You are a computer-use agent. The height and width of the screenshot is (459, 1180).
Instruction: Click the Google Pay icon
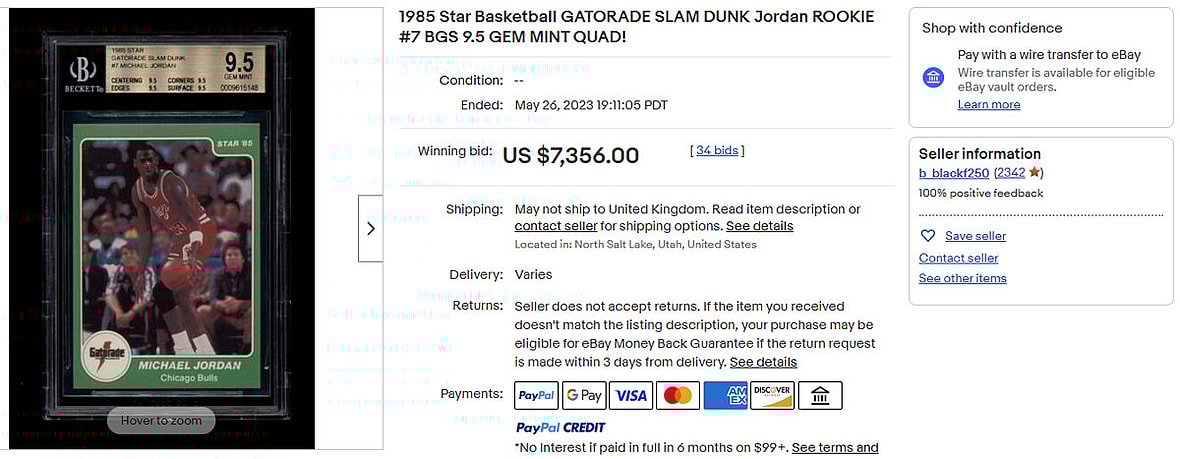point(584,396)
